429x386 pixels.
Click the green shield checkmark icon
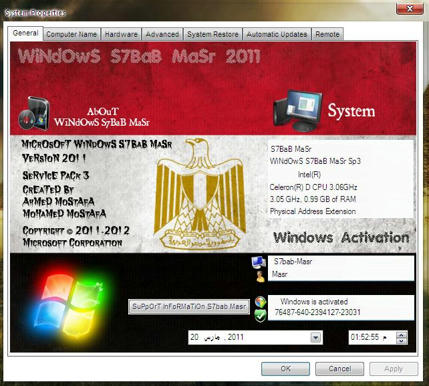pos(260,315)
